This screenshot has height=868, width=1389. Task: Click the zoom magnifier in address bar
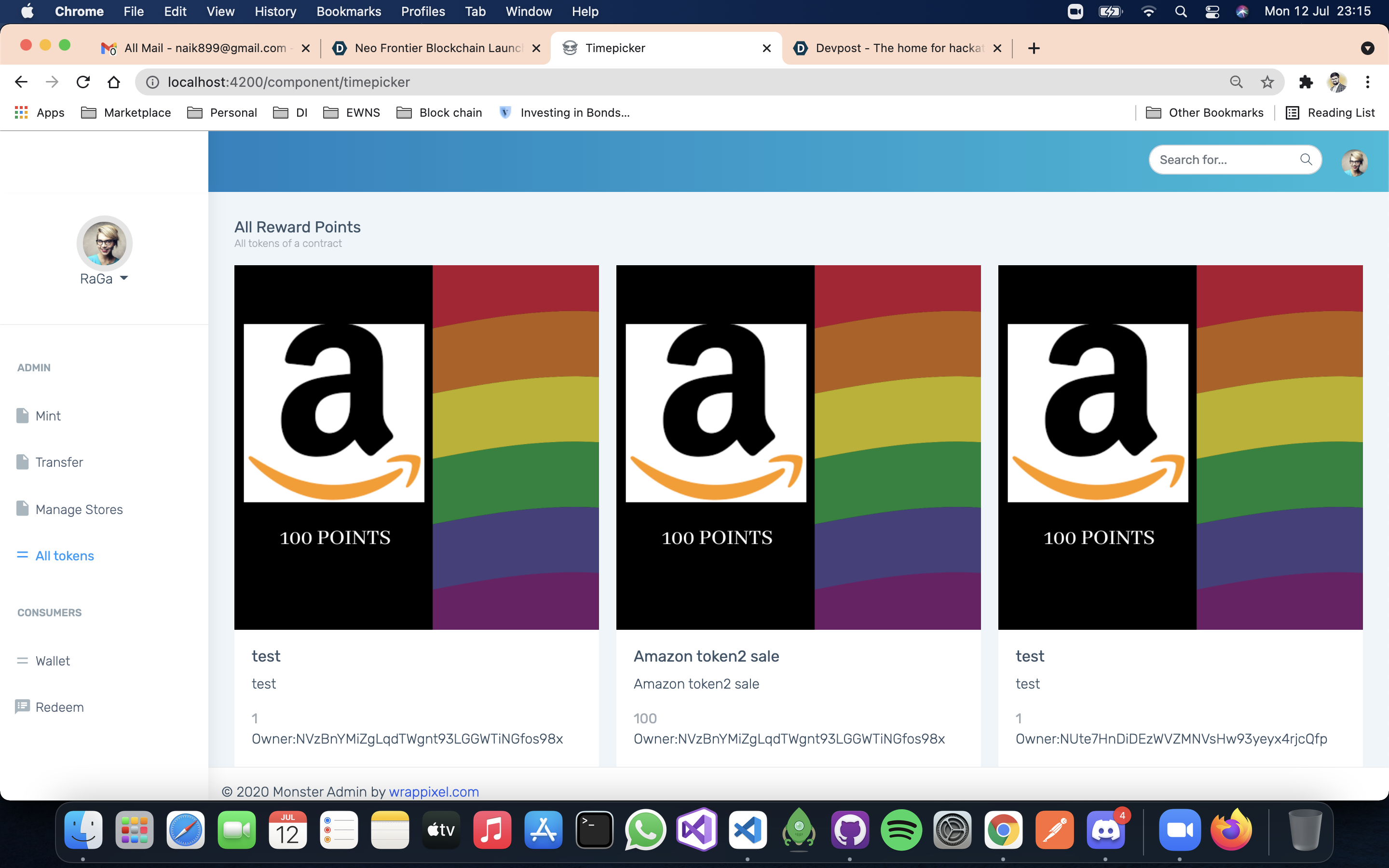[1236, 82]
